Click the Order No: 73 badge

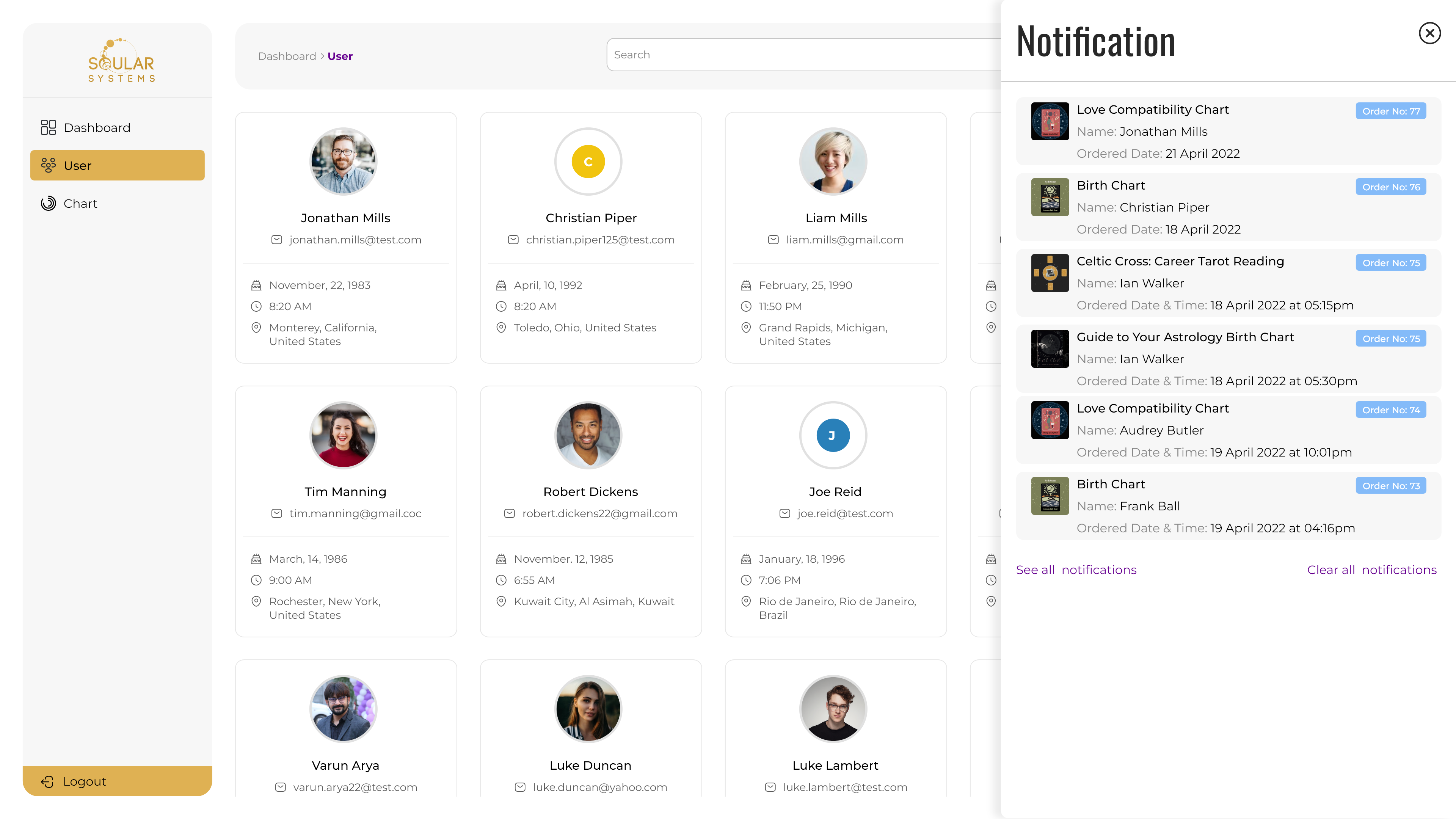pos(1390,486)
